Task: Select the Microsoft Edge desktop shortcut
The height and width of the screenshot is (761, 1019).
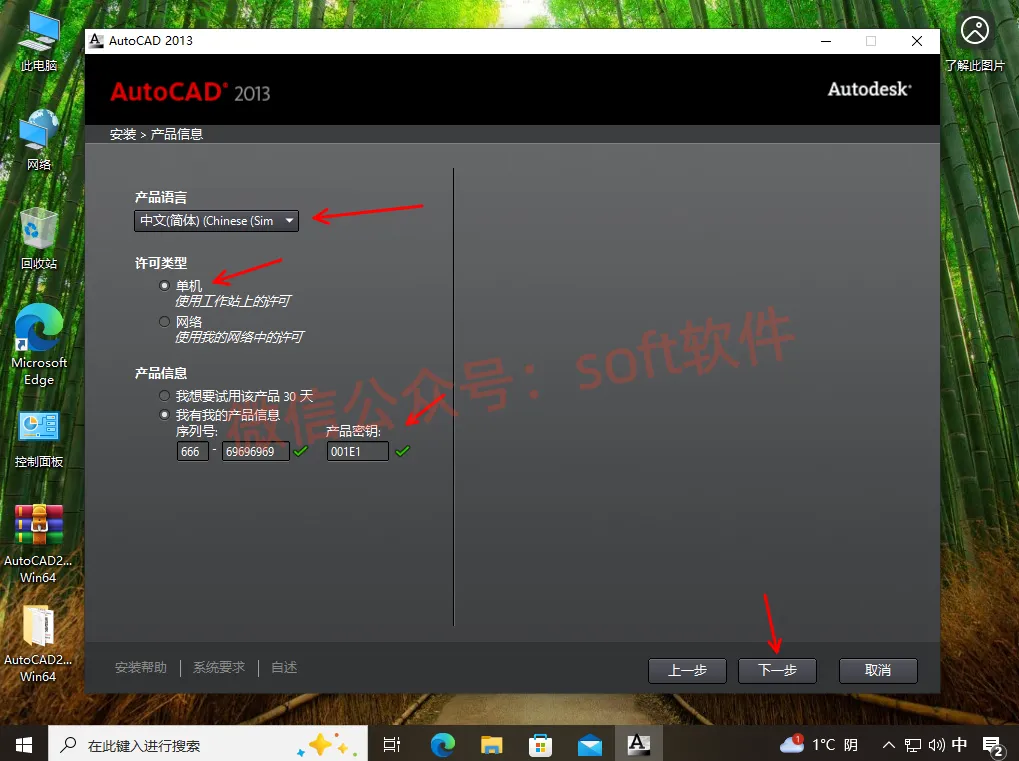Action: click(39, 345)
